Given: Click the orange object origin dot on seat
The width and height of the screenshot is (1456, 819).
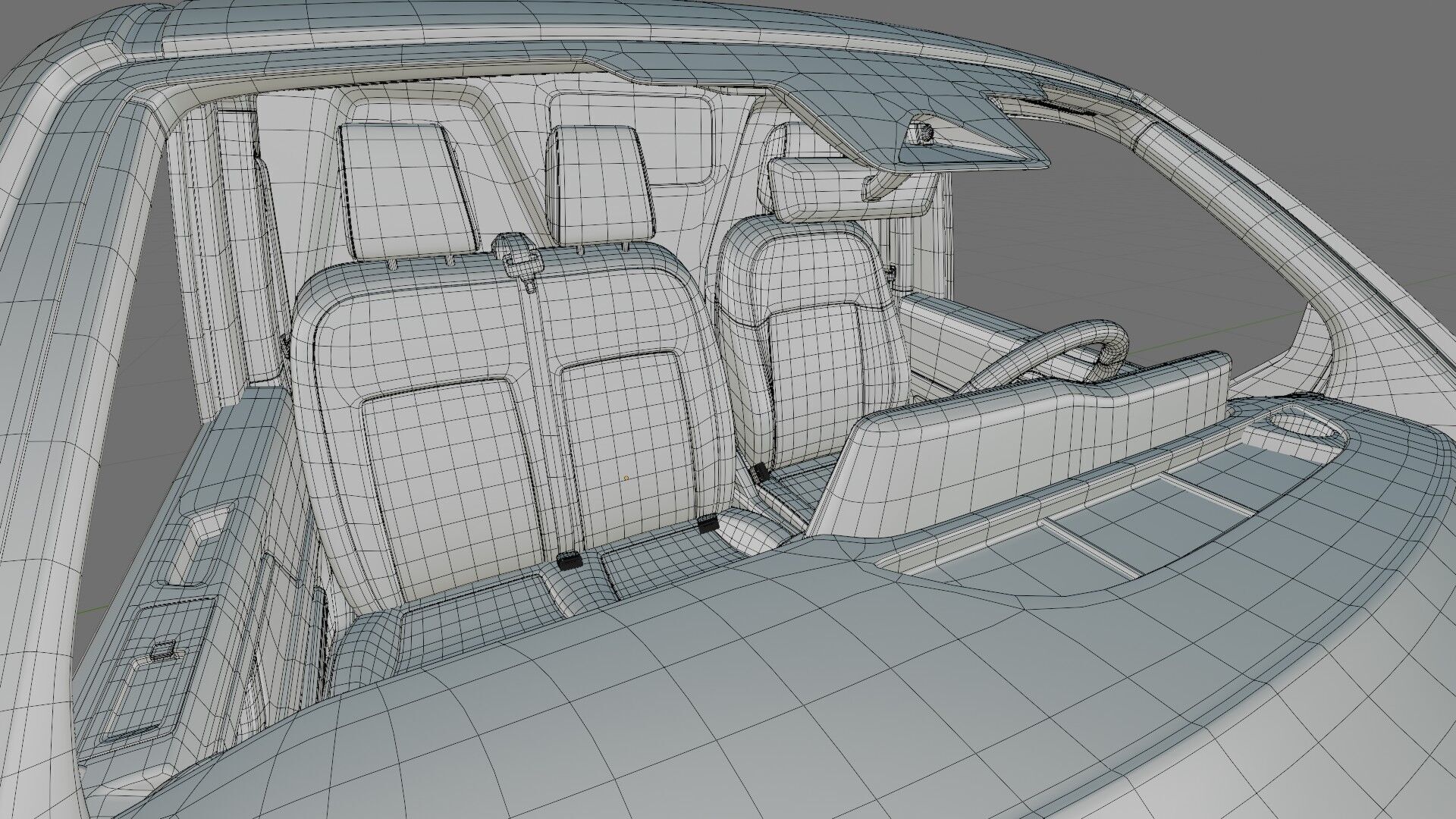Looking at the screenshot, I should [x=626, y=478].
